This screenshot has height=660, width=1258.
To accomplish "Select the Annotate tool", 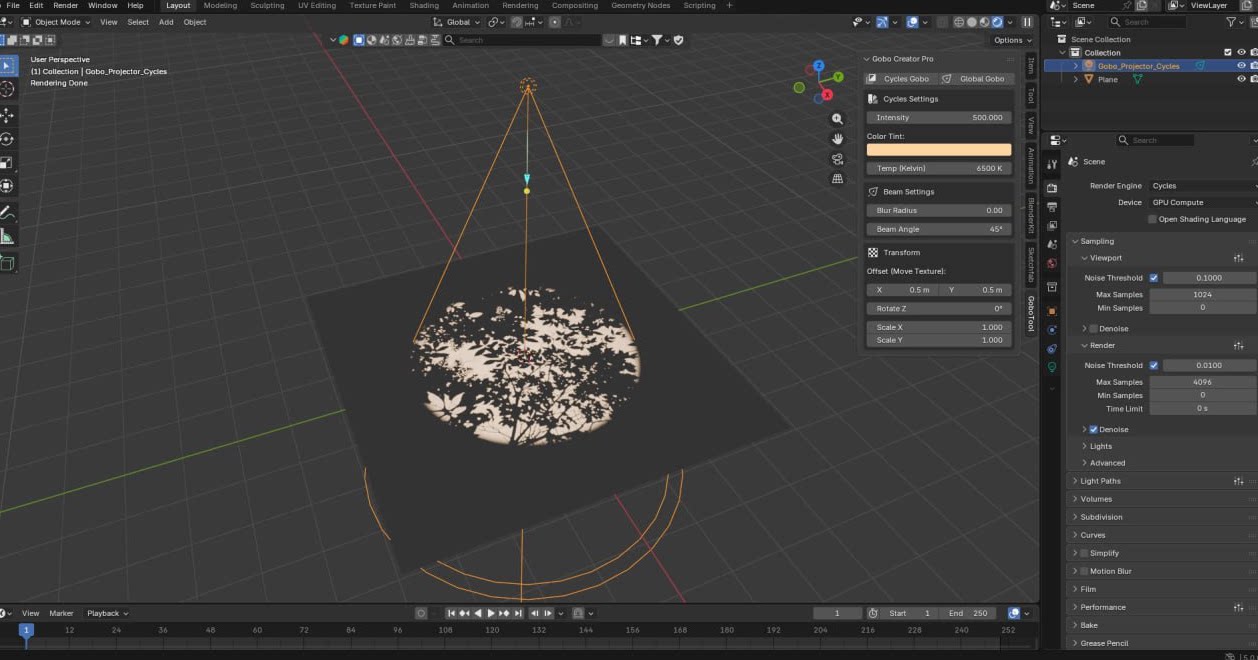I will (x=7, y=213).
